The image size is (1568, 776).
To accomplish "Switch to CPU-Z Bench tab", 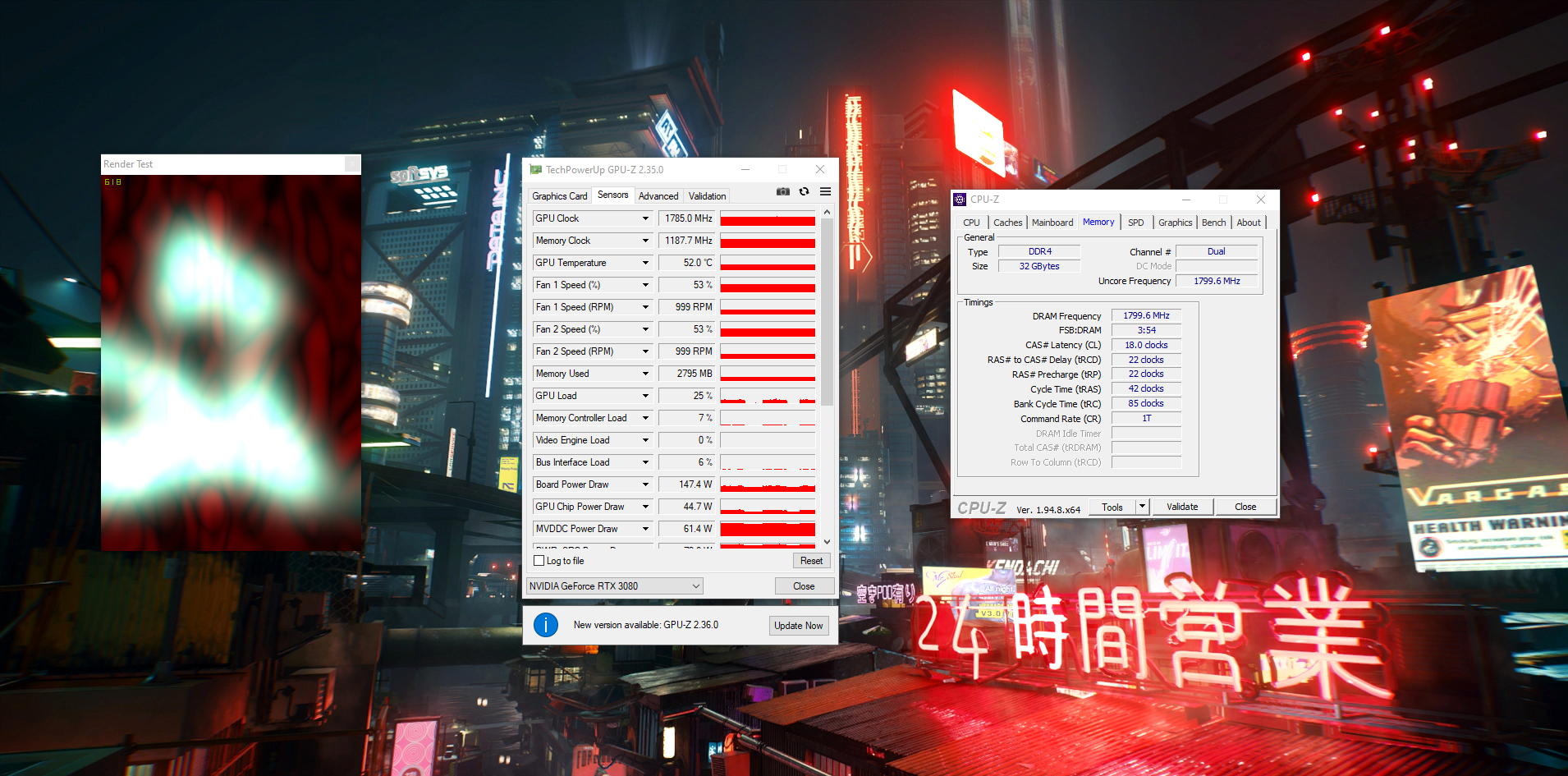I will [1213, 223].
